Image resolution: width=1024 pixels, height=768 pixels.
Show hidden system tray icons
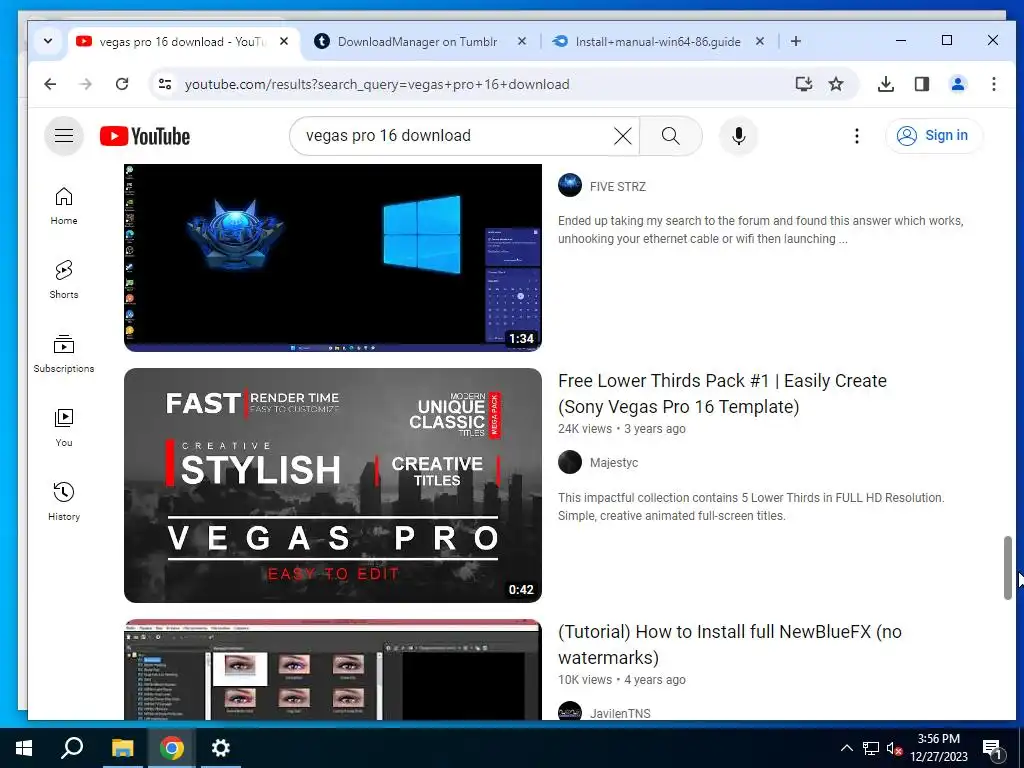pos(846,748)
